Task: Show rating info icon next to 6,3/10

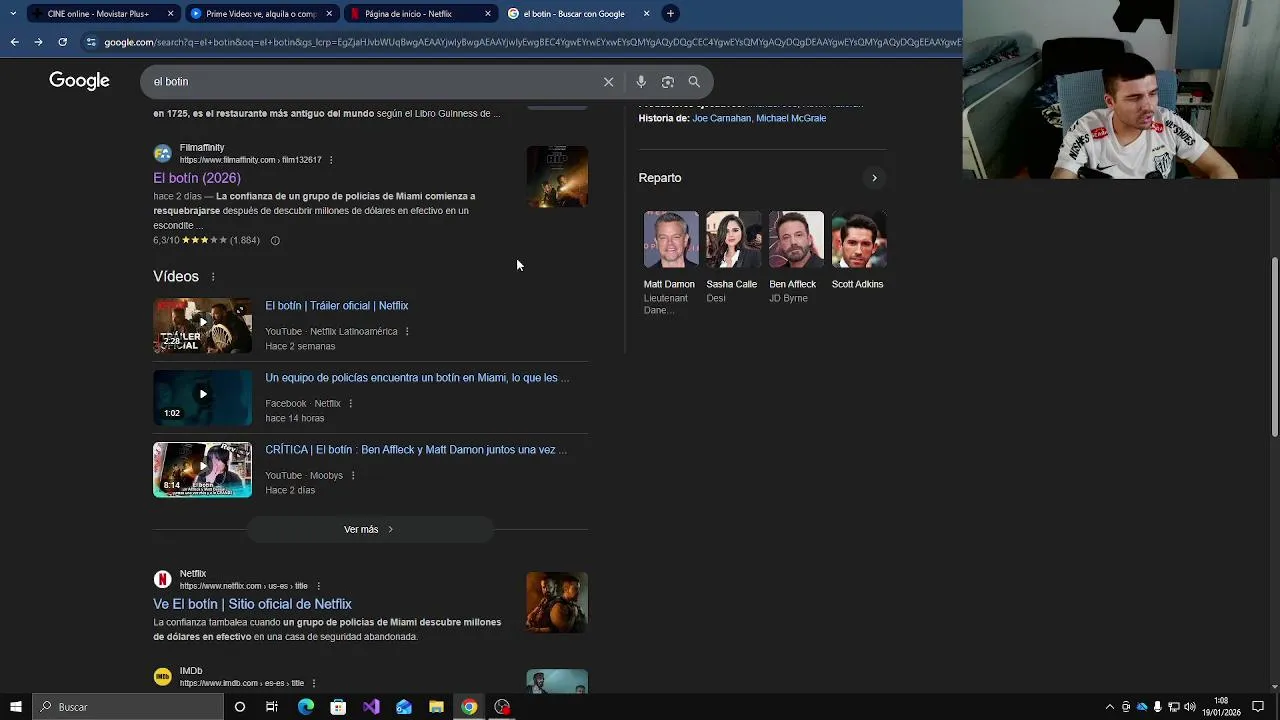Action: click(x=275, y=241)
